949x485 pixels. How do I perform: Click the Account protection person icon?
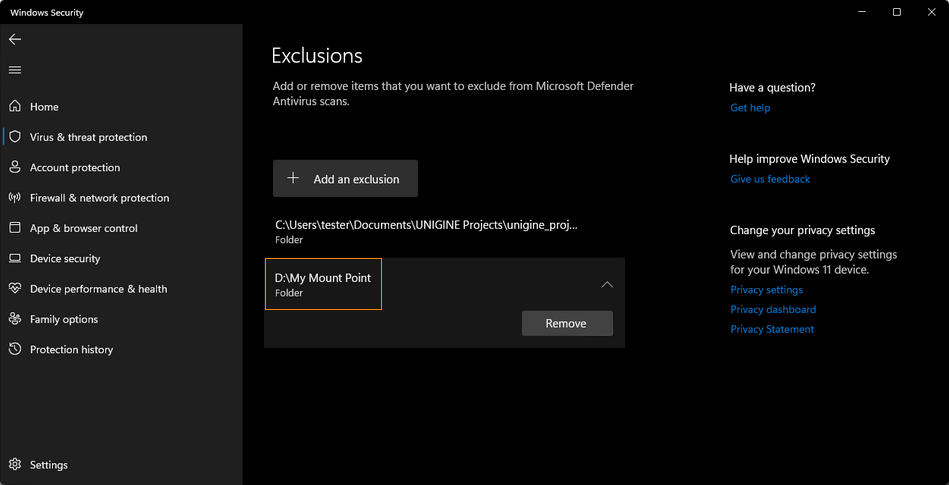[15, 168]
